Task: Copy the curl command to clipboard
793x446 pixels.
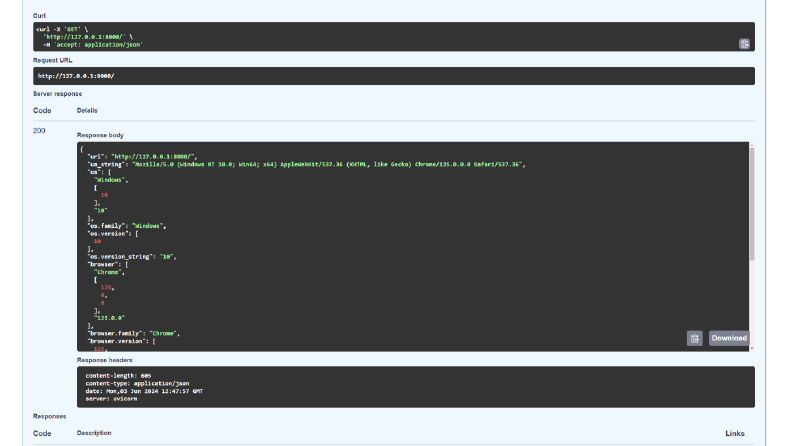Action: [x=744, y=44]
